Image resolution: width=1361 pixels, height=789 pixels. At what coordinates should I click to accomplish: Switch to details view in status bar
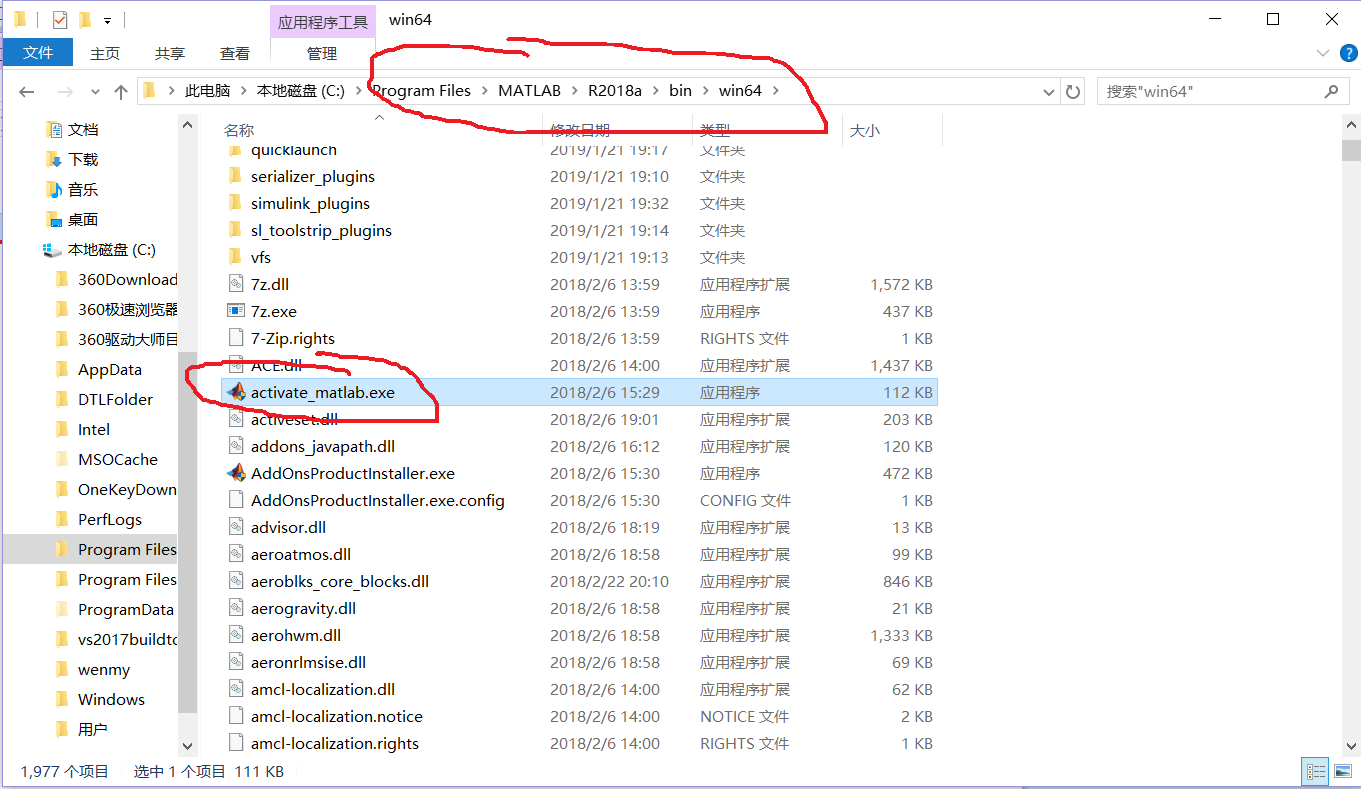tap(1315, 771)
